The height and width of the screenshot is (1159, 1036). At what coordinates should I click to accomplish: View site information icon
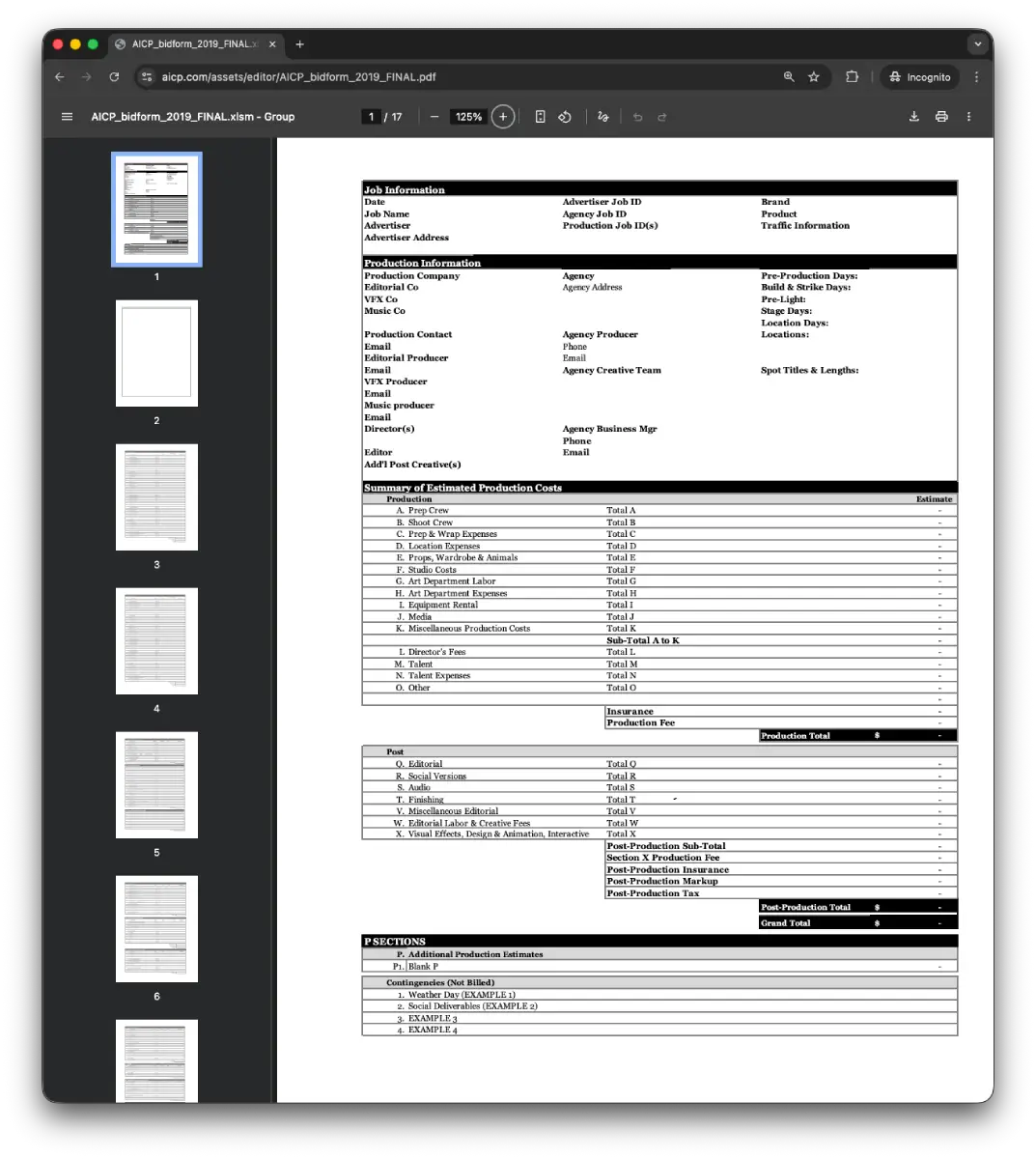click(147, 77)
